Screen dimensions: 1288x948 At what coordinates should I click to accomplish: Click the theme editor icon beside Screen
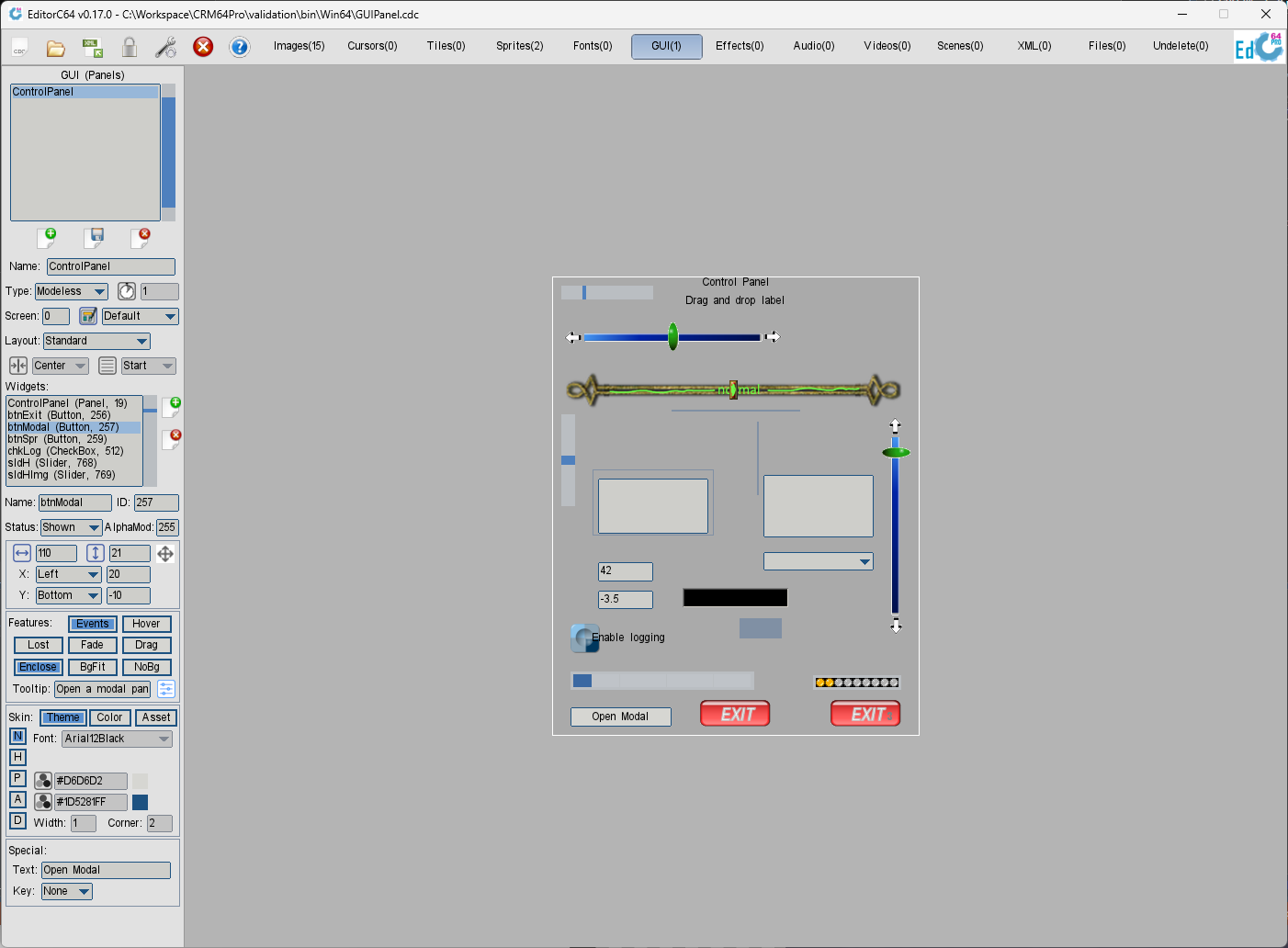[x=88, y=316]
